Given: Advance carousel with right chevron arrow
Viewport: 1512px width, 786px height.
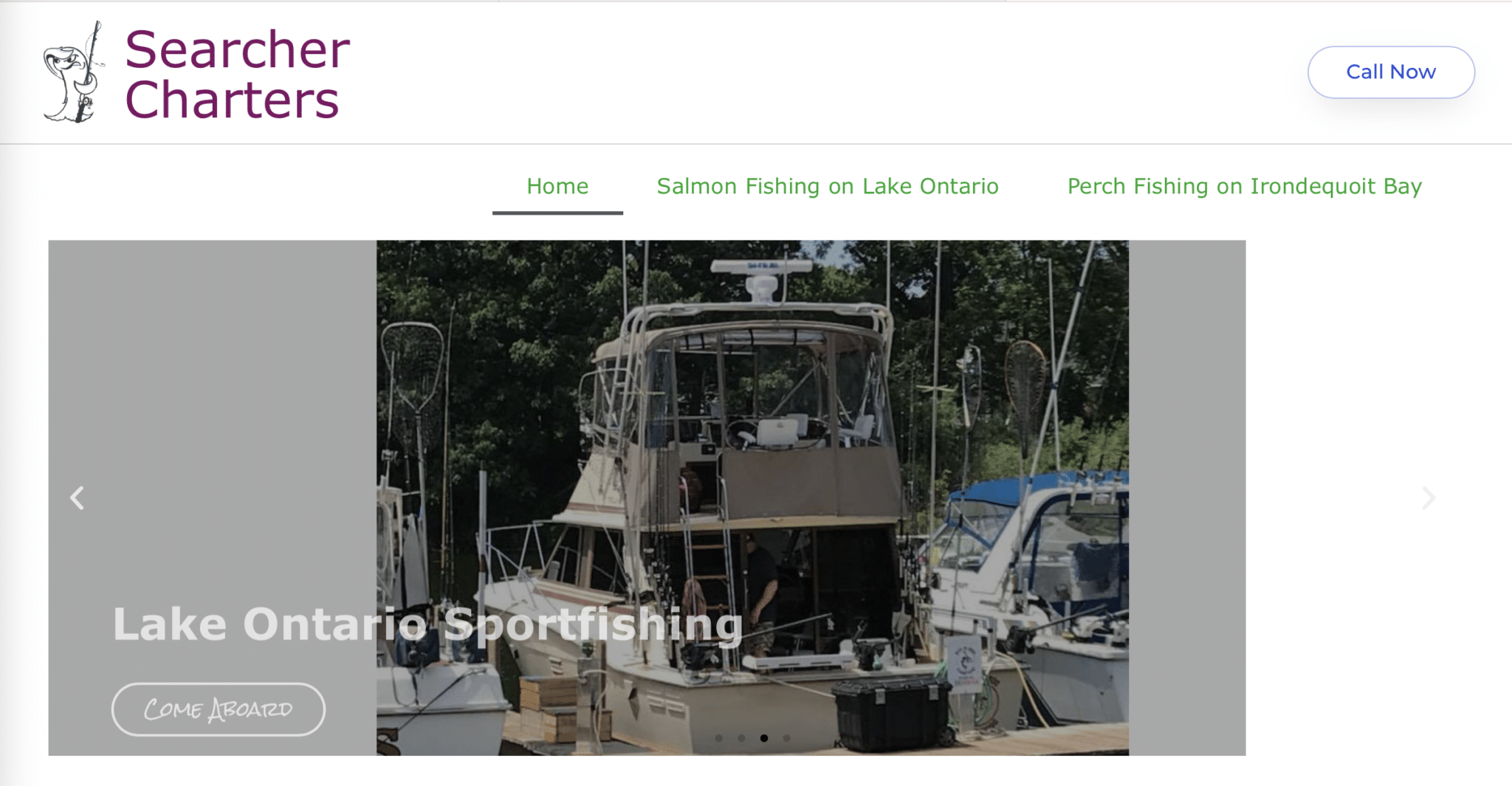Looking at the screenshot, I should tap(1429, 498).
